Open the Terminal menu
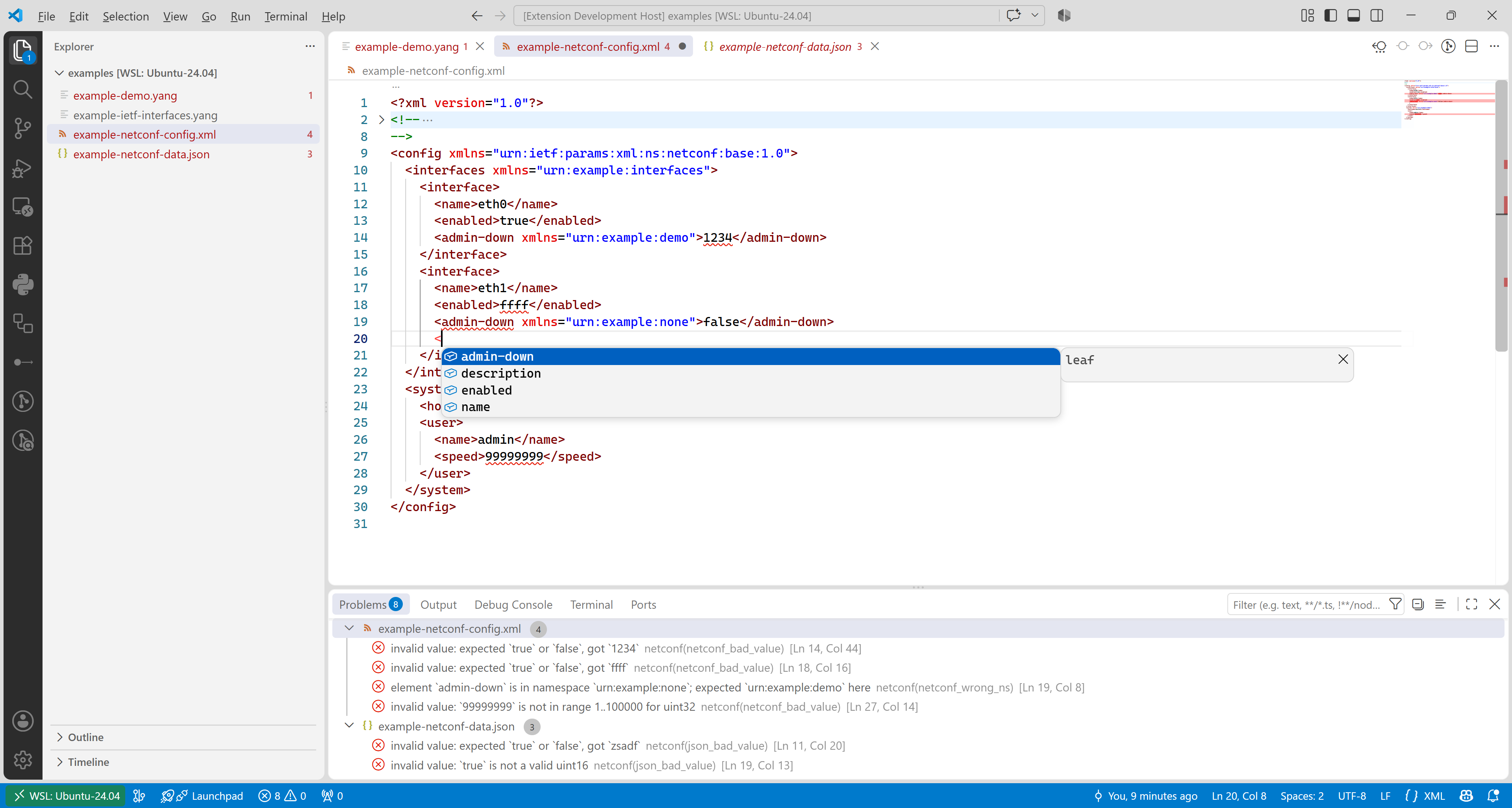1512x808 pixels. click(285, 16)
